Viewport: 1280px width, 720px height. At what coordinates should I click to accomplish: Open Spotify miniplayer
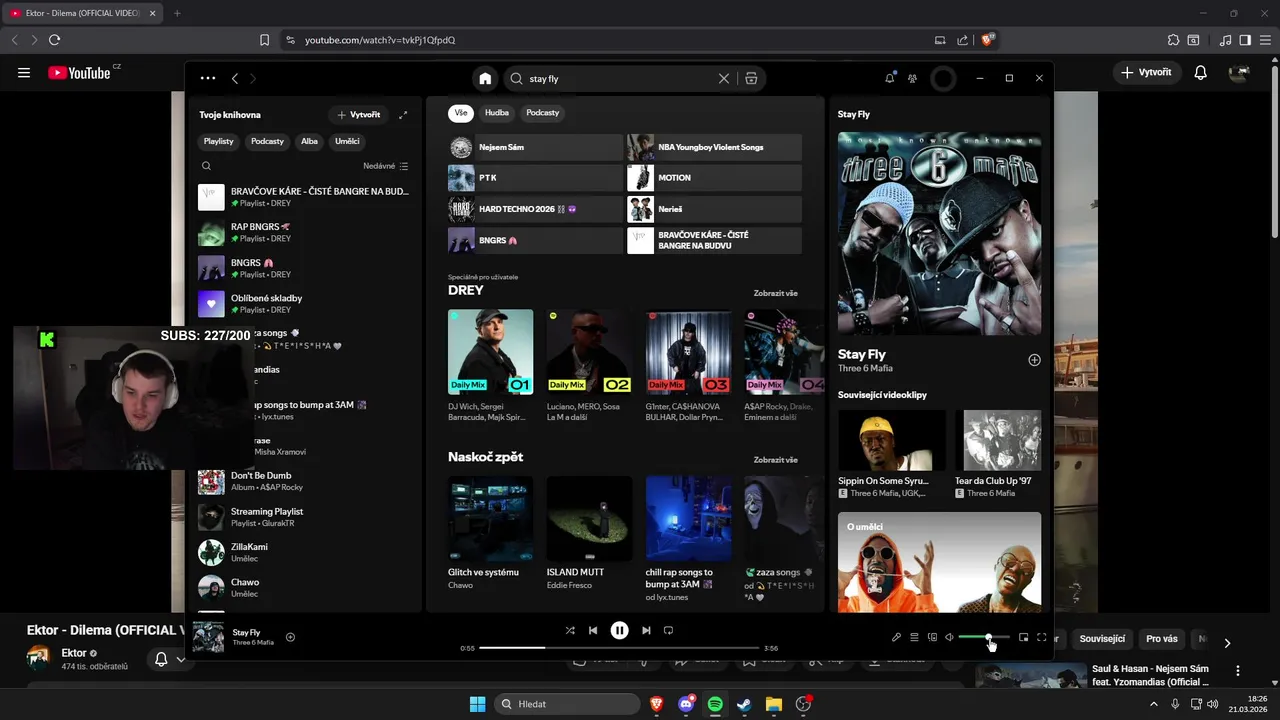[1023, 637]
